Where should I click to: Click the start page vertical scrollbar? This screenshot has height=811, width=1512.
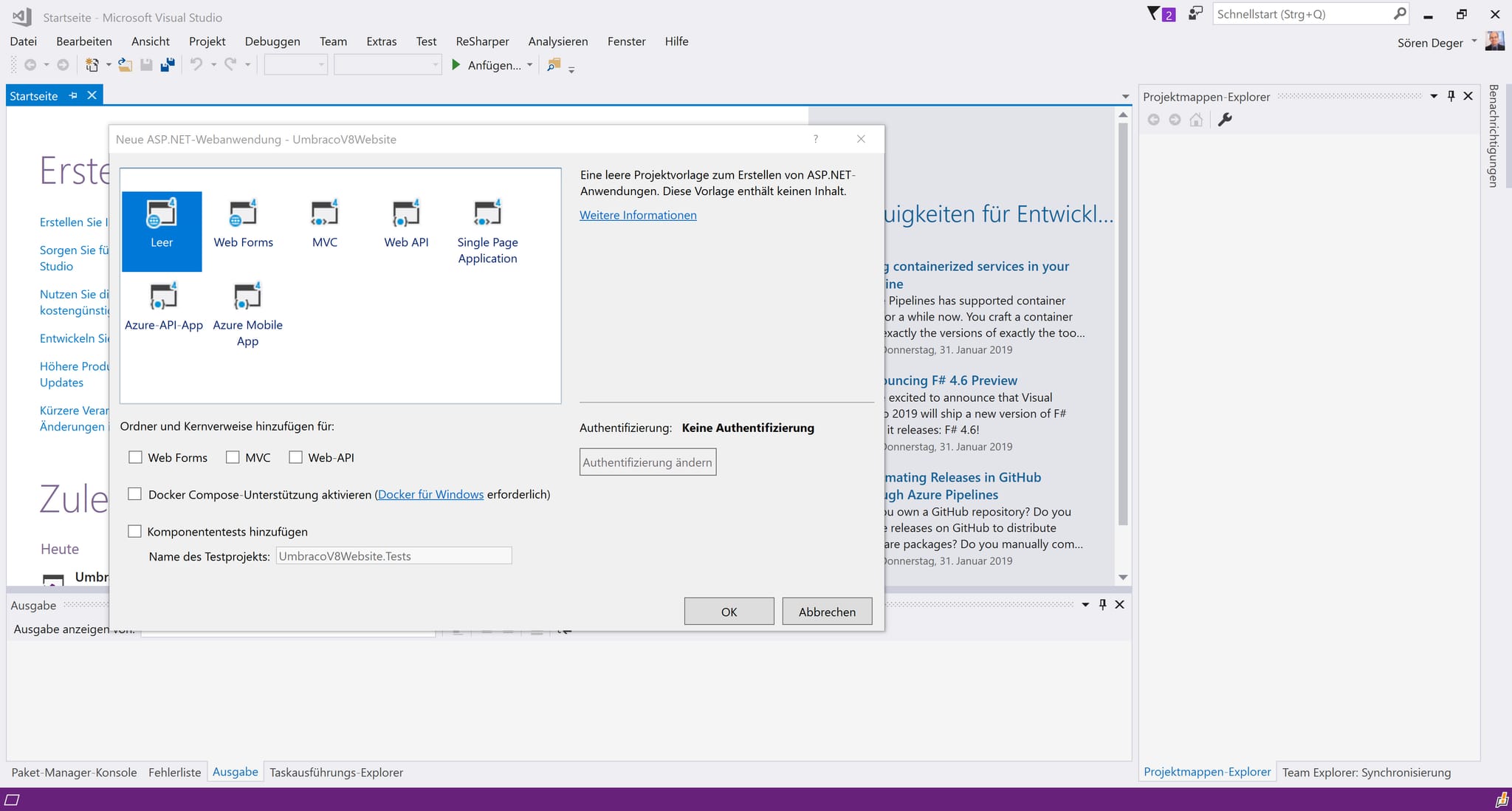point(1123,324)
